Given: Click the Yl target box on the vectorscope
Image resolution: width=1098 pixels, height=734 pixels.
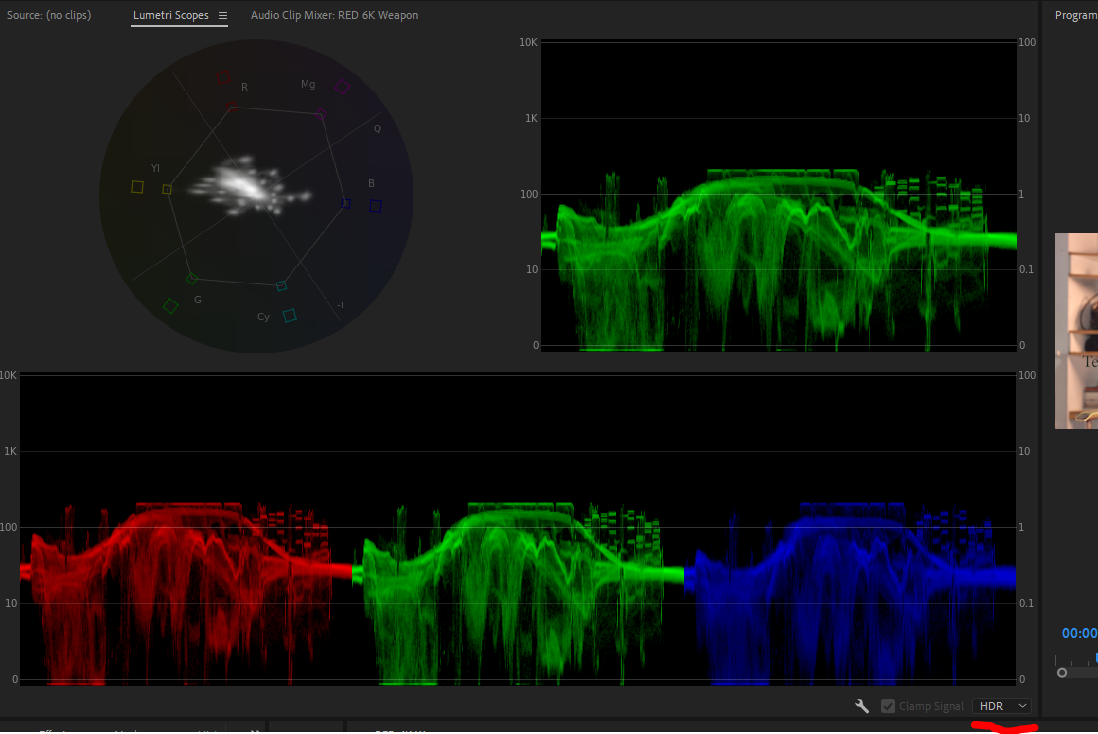Looking at the screenshot, I should tap(136, 185).
